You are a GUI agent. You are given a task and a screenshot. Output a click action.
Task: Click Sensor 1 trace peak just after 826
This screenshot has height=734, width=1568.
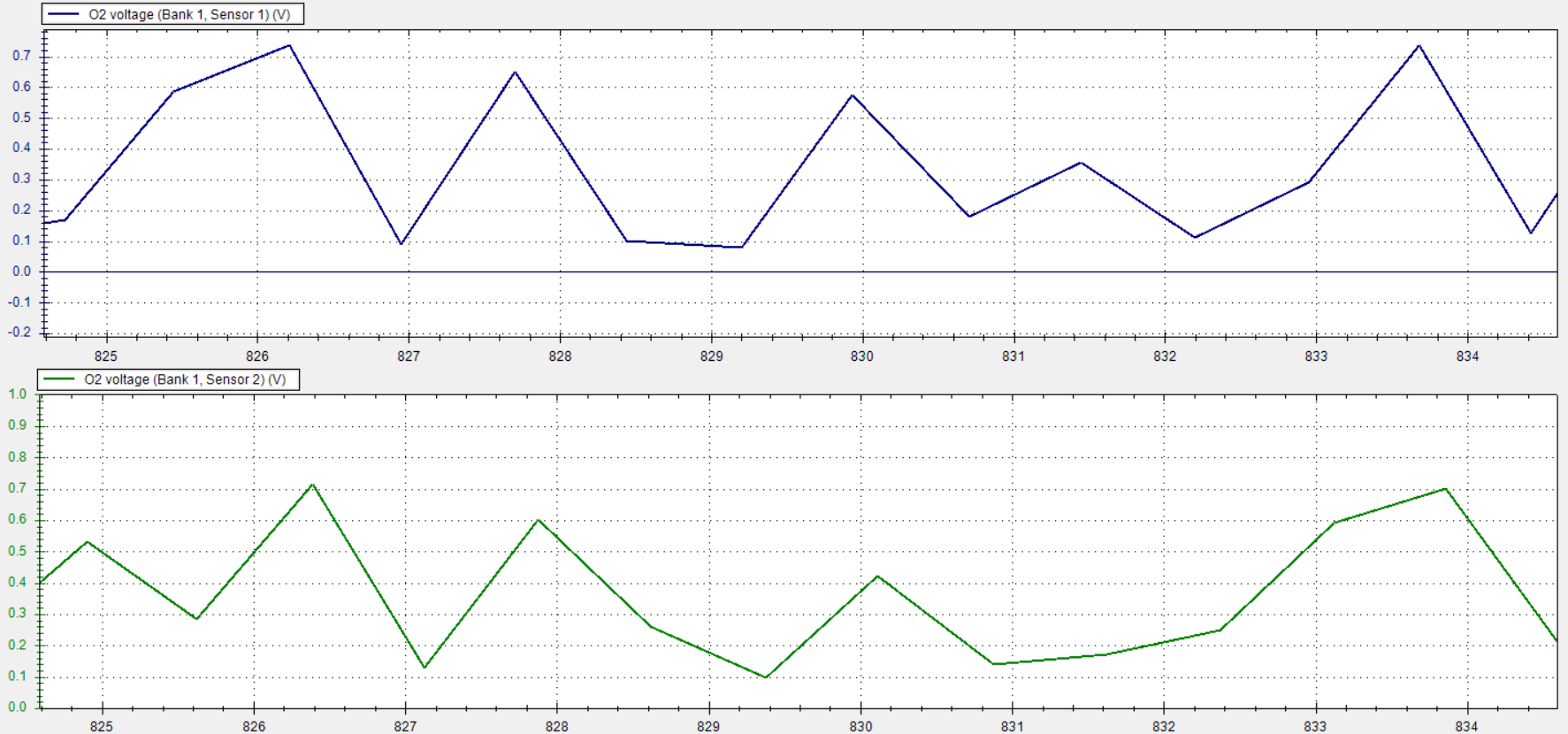tap(289, 45)
